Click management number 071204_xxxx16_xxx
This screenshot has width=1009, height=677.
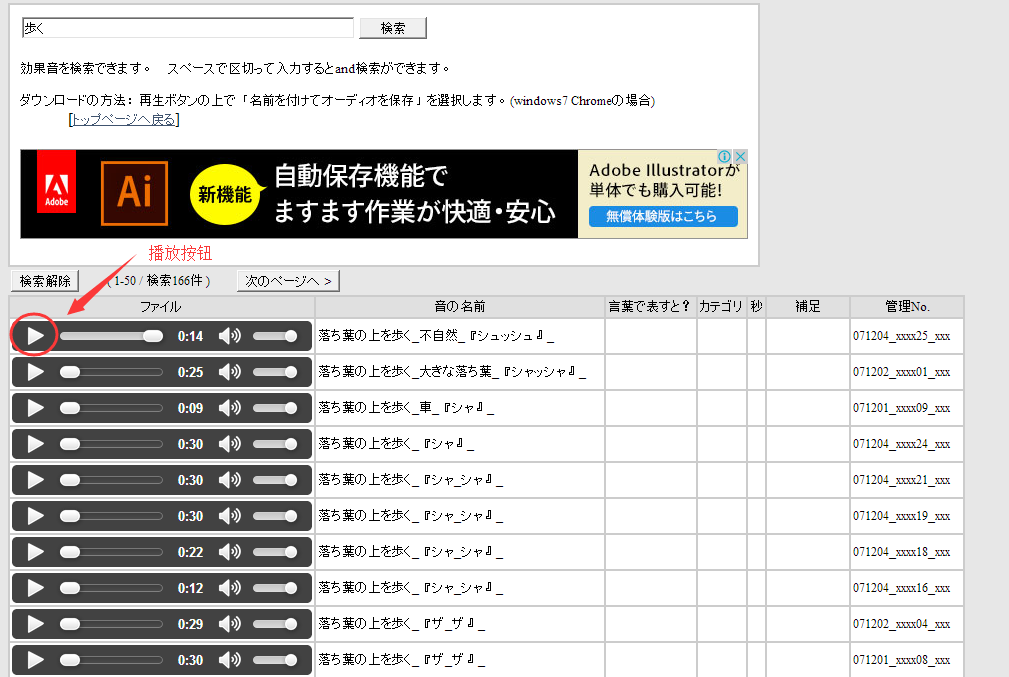pos(902,588)
